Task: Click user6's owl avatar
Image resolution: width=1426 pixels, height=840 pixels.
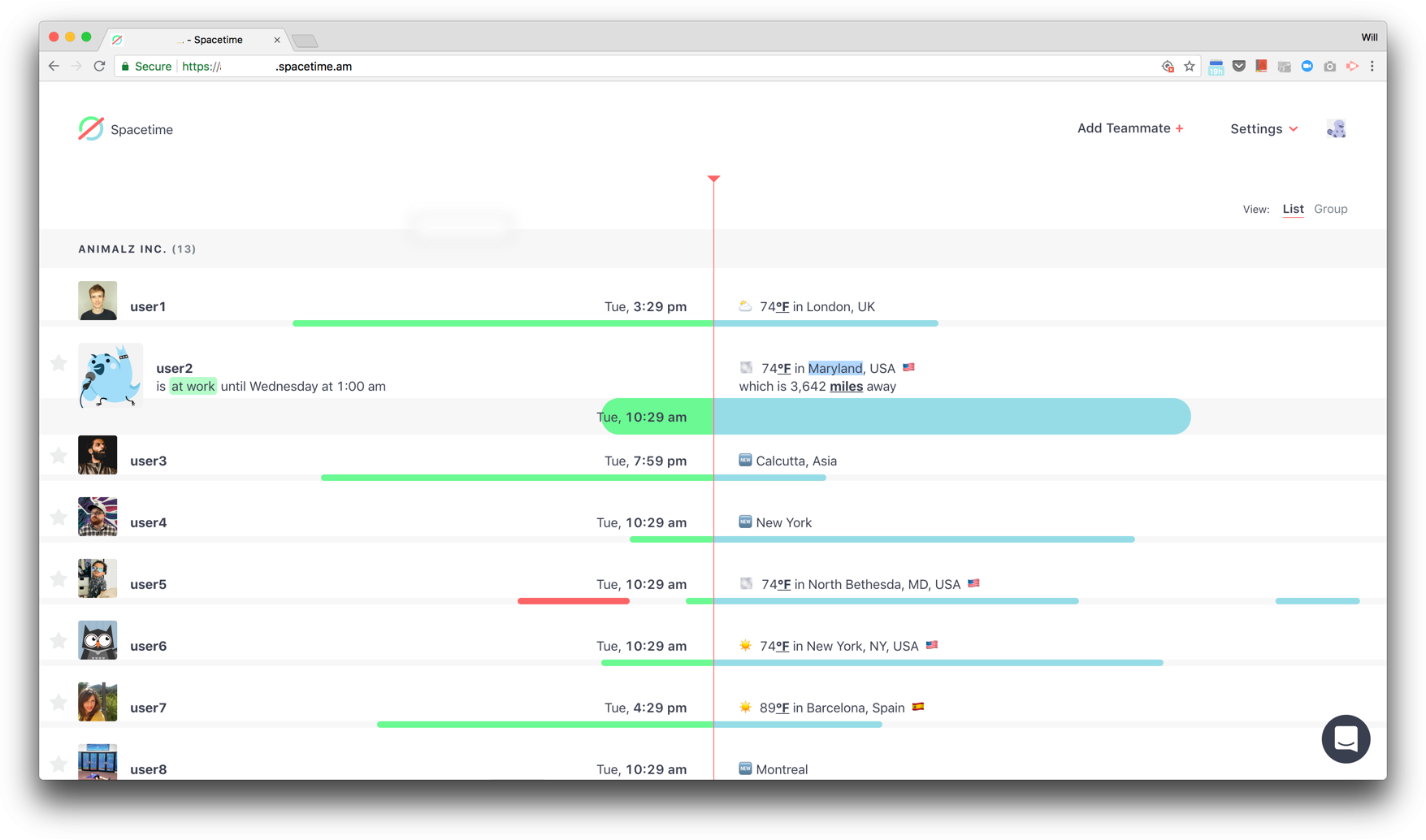Action: [x=98, y=640]
